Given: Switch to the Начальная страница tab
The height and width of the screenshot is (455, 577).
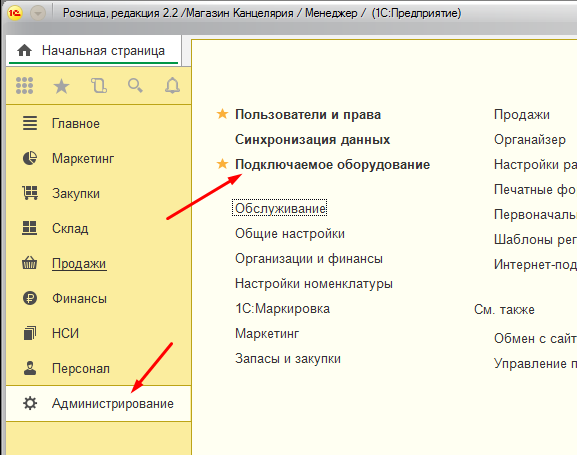Looking at the screenshot, I should [93, 50].
